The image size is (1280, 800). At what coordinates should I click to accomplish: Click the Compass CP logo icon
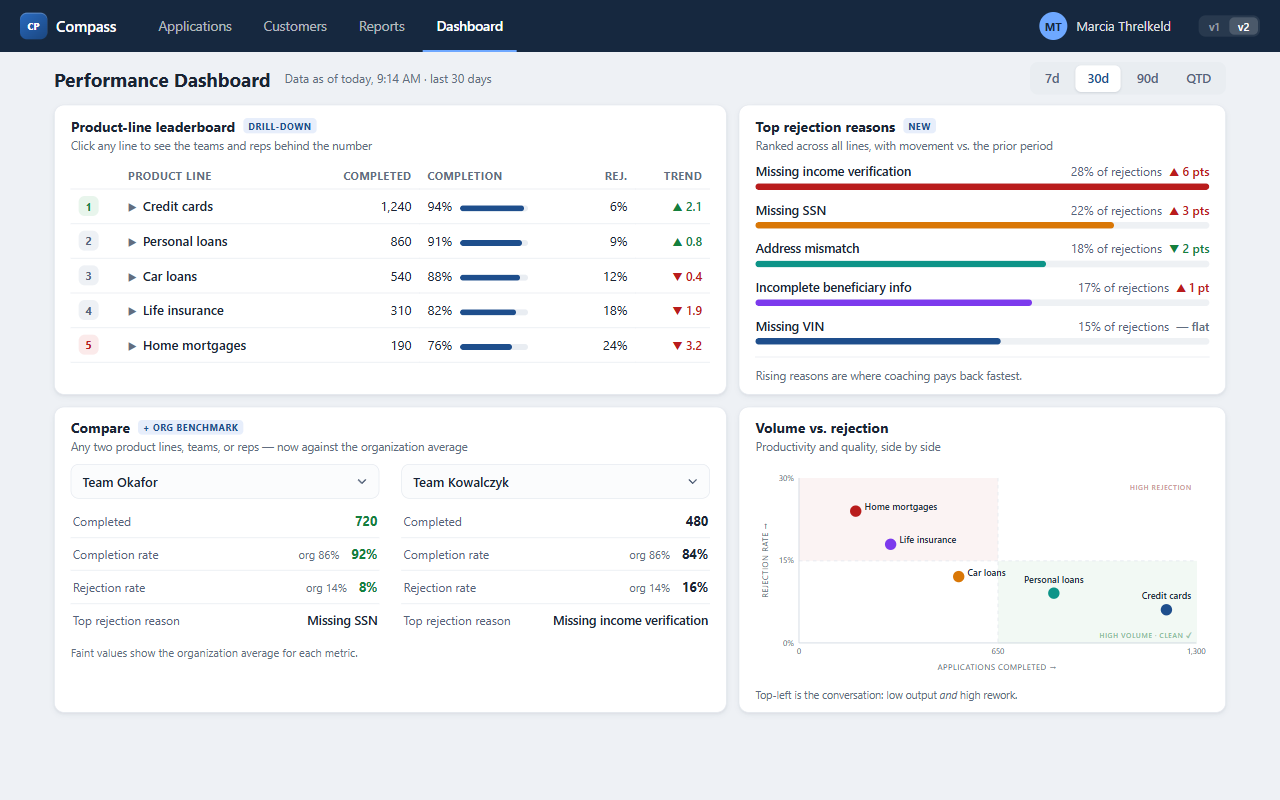point(34,26)
